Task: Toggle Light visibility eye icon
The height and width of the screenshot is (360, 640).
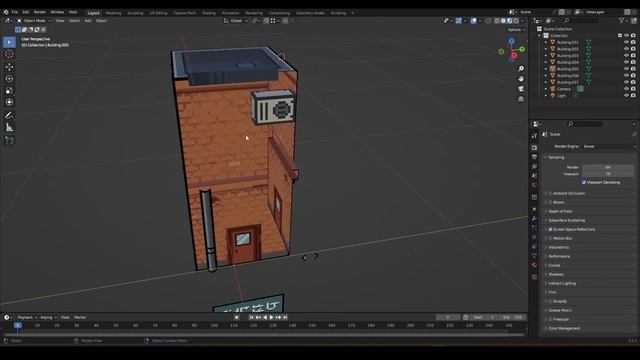Action: 626,96
